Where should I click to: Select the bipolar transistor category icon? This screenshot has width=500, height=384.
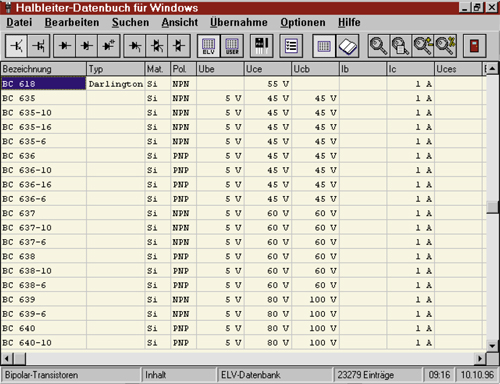(17, 46)
